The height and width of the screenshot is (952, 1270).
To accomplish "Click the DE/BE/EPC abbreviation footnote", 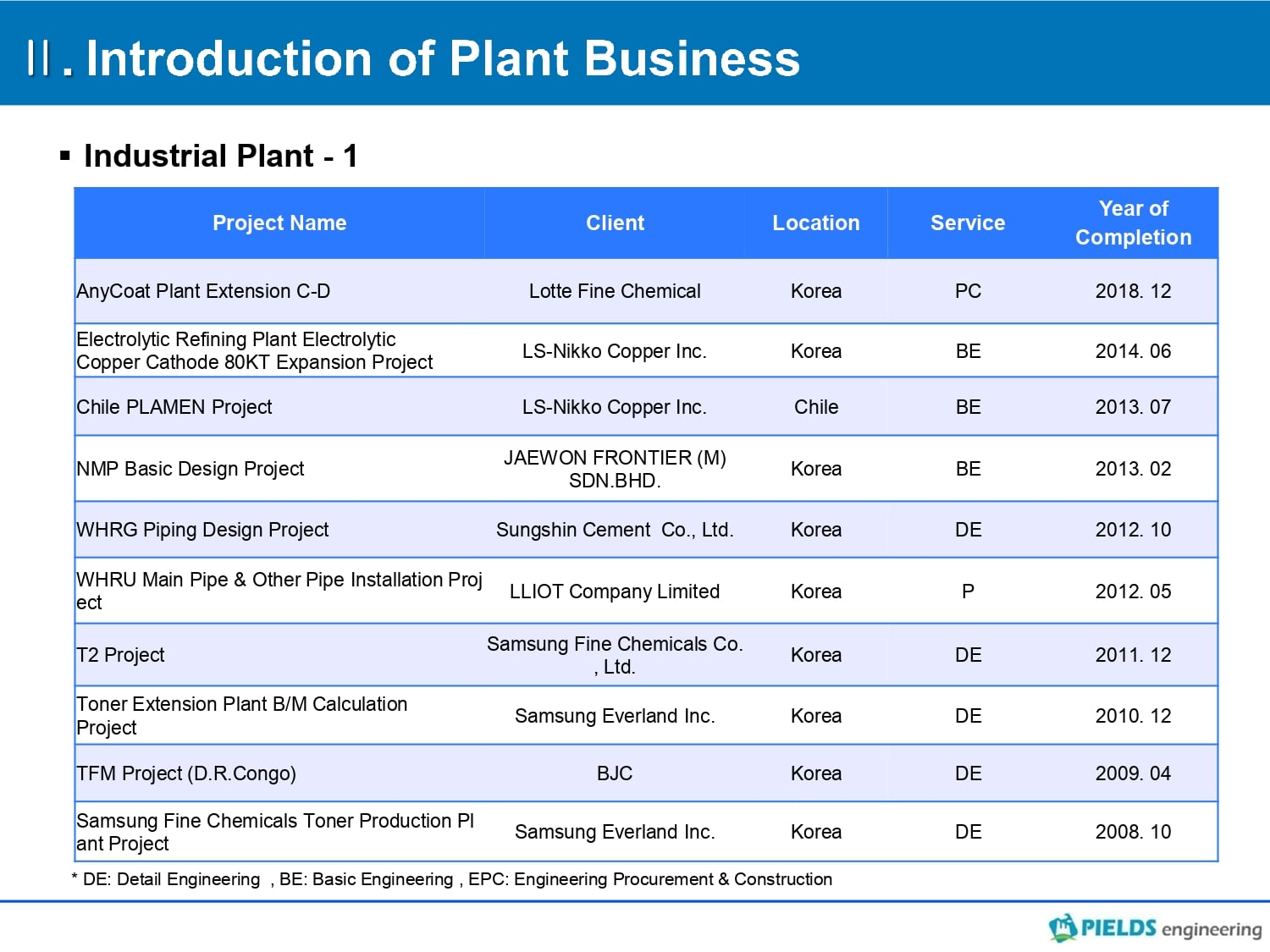I will pos(452,879).
